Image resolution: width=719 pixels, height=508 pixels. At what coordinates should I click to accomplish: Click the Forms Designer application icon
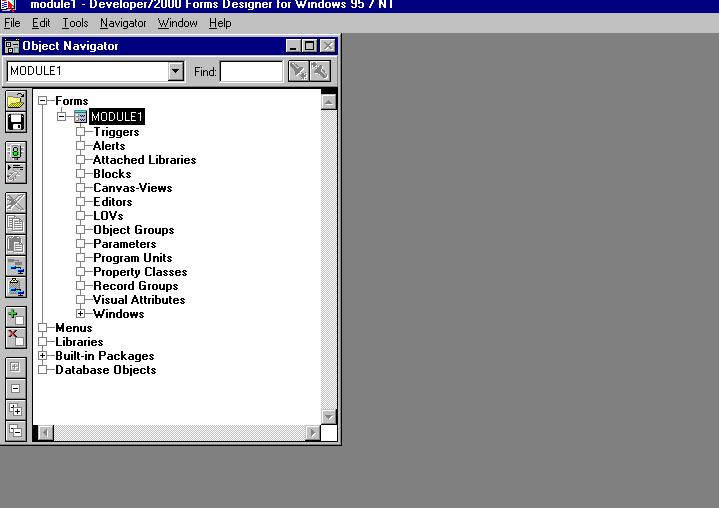click(x=8, y=5)
